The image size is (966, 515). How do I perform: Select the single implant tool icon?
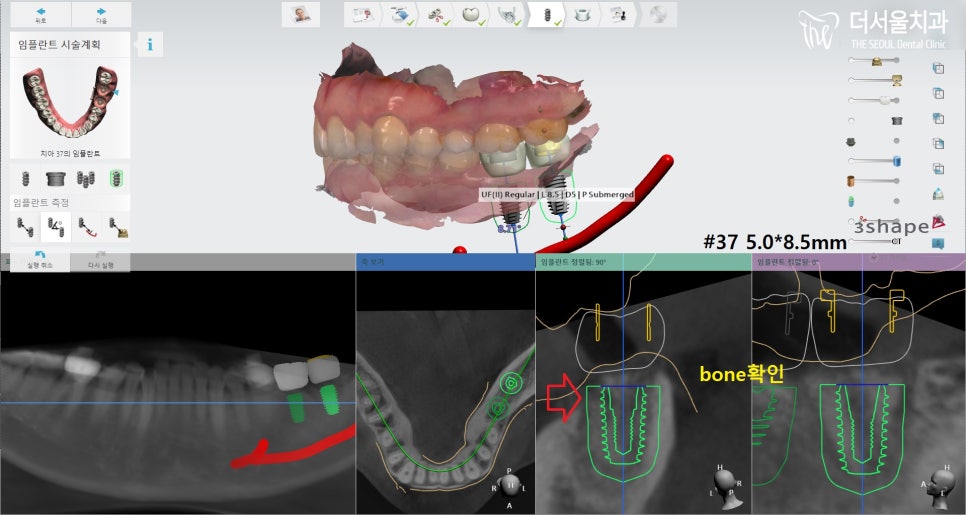coord(25,179)
